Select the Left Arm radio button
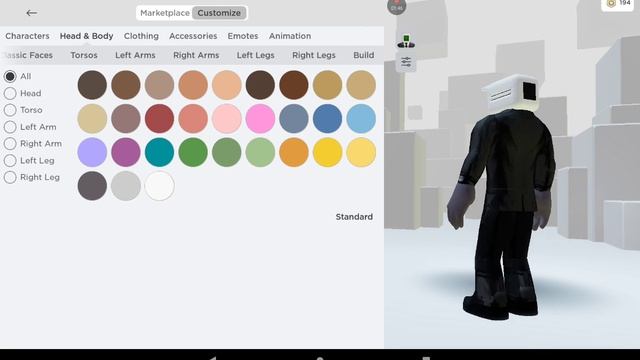This screenshot has width=640, height=360. coord(10,127)
